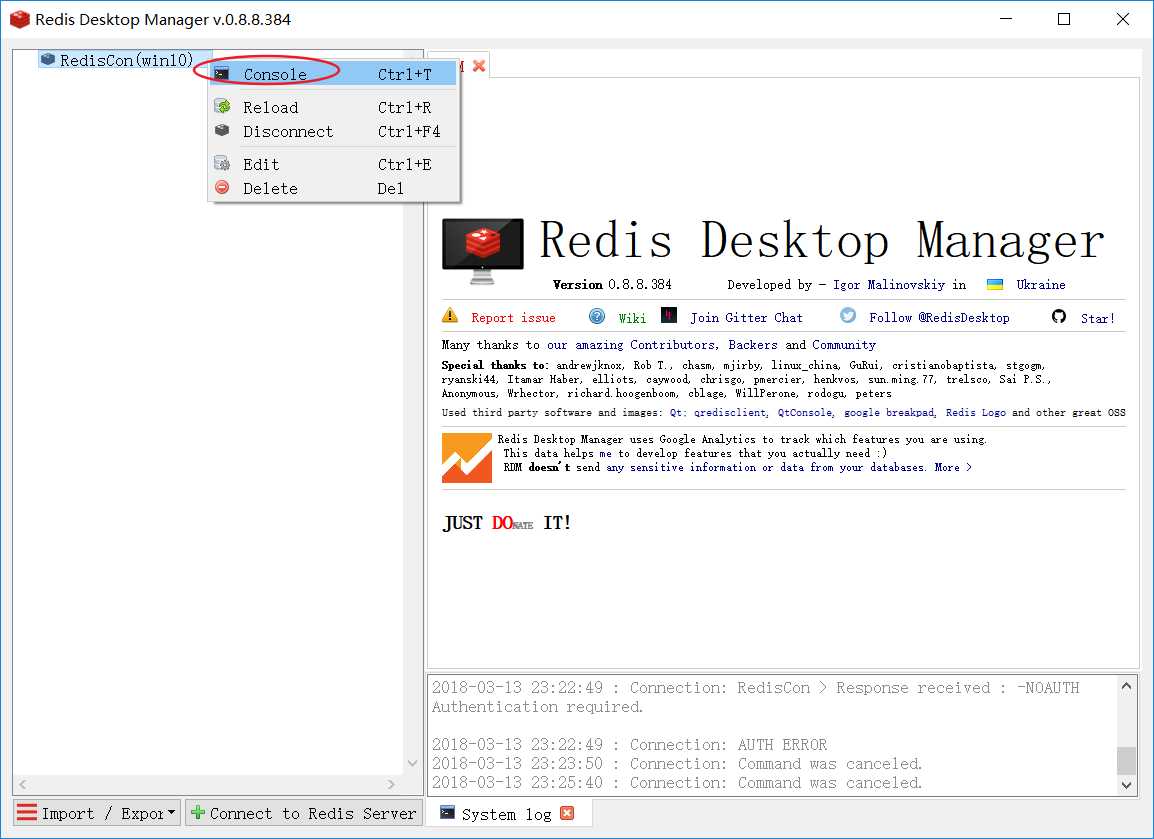Click the yellow warning Report issue icon
The height and width of the screenshot is (839, 1154).
click(450, 316)
